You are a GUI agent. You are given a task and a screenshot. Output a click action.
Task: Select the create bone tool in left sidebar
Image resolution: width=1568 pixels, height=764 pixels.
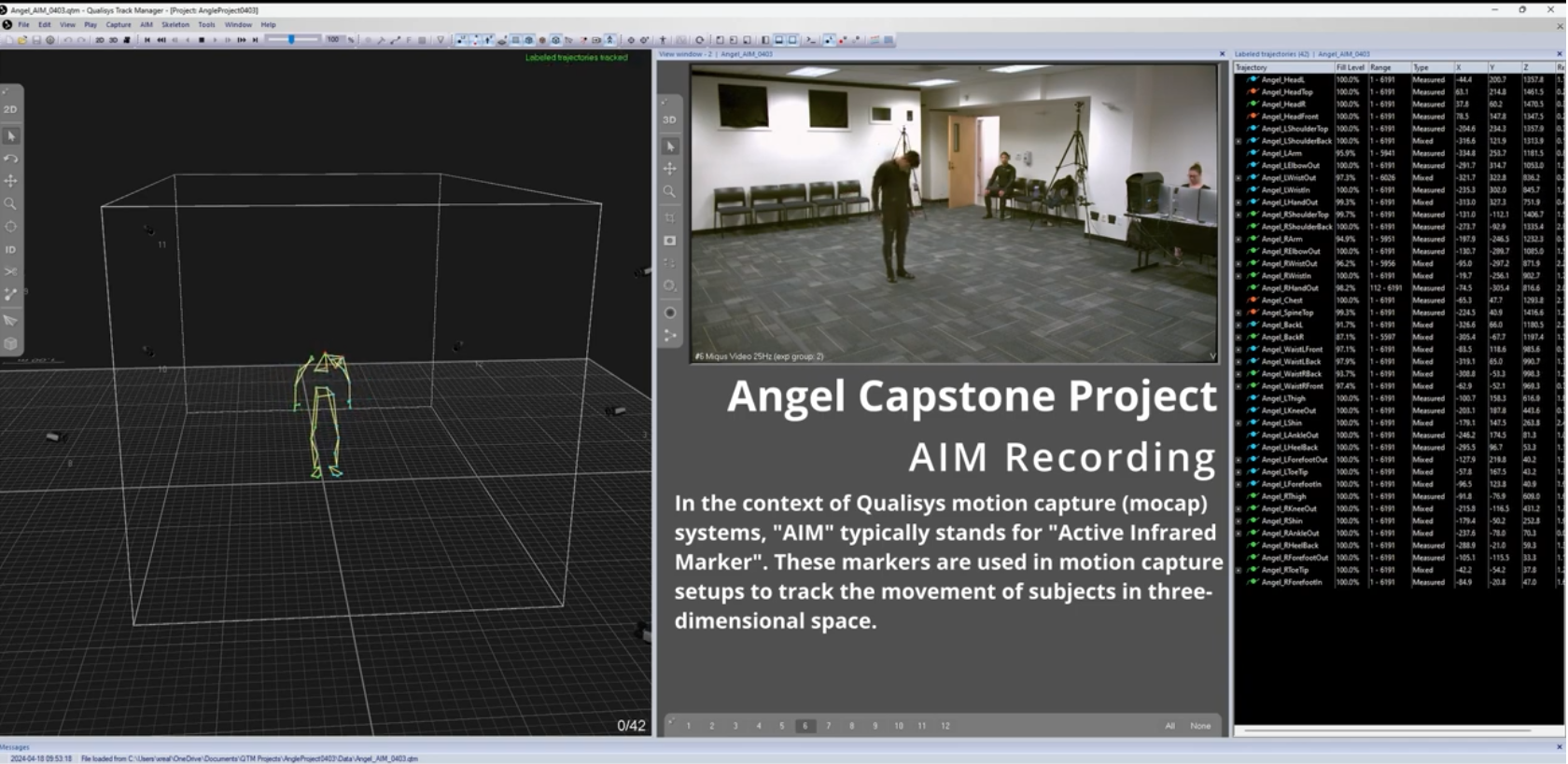tap(10, 295)
